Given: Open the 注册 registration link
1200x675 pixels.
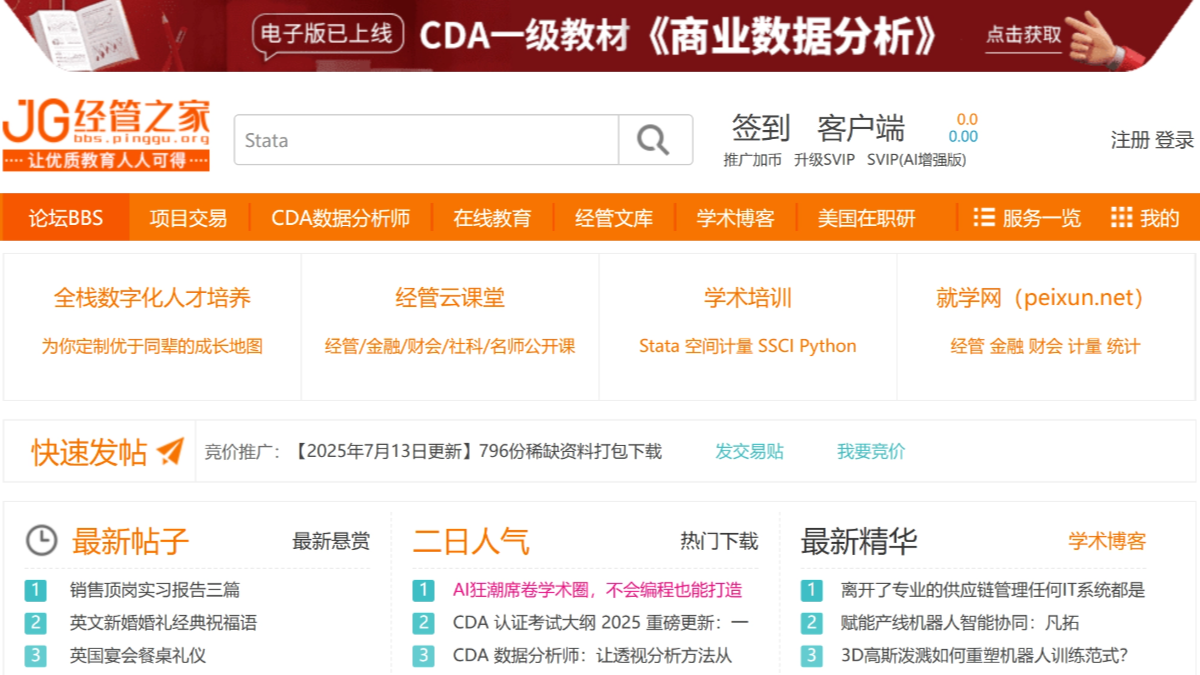Looking at the screenshot, I should 1130,140.
